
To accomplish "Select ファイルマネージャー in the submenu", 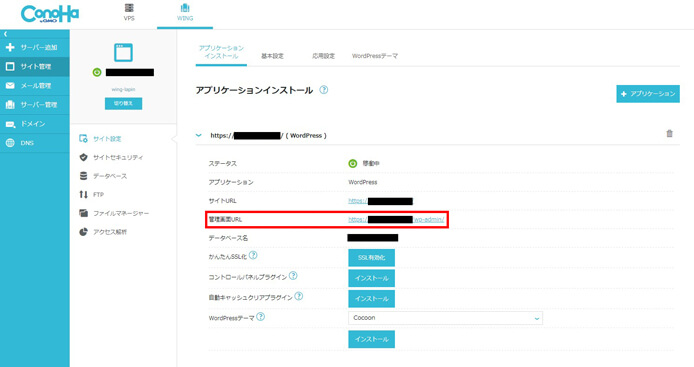I will [121, 213].
